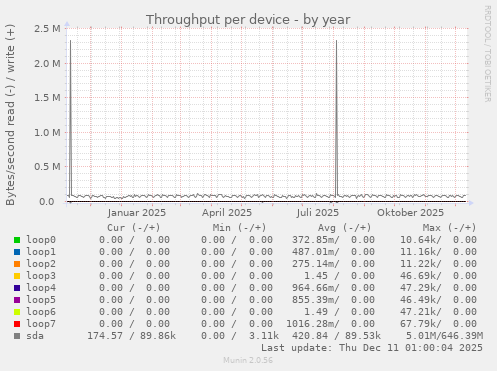
Task: Click the yellow loop3 legend swatch
Action: (17, 276)
